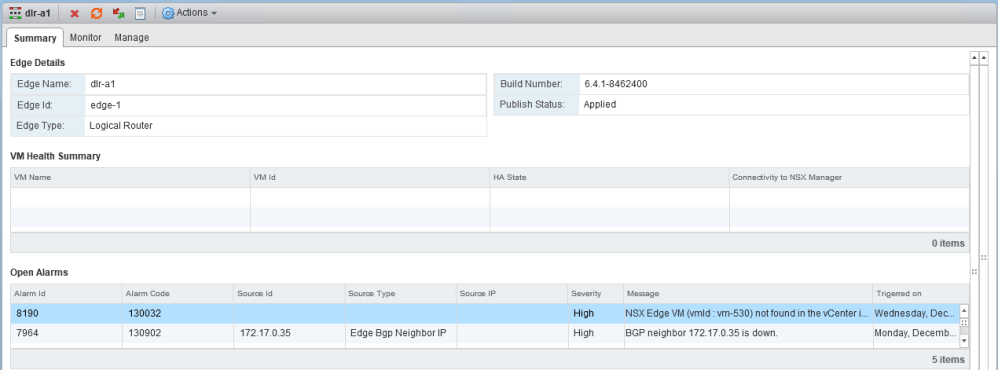This screenshot has height=370, width=998.
Task: Select alarm row 7964
Action: (484, 333)
